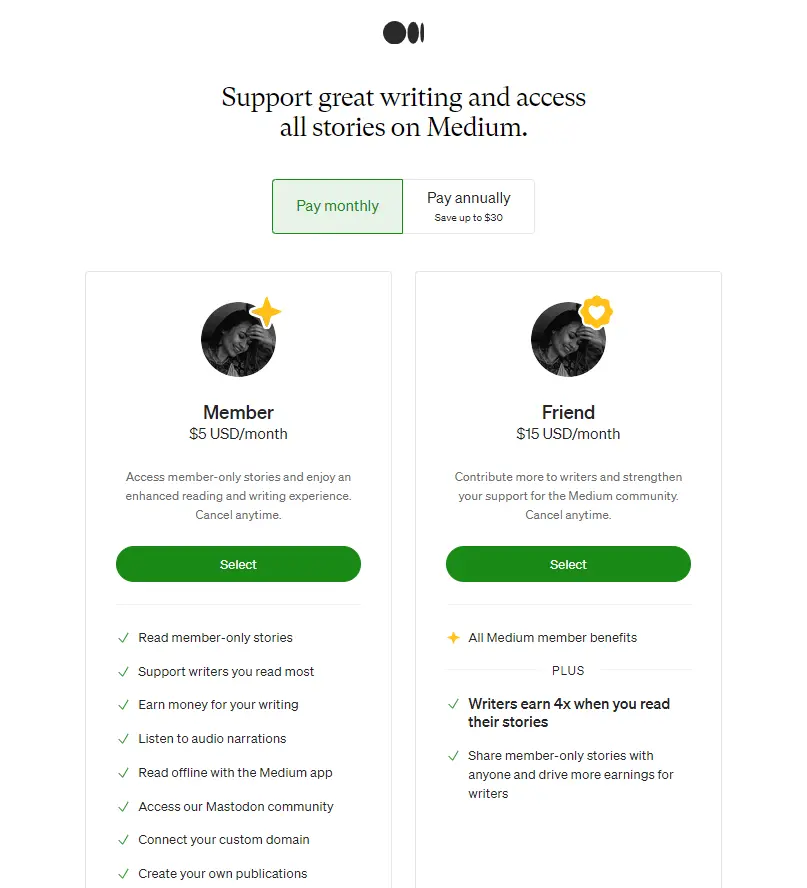Screen dimensions: 807x888
Task: Click the yellow sparkle beside All Medium member benefits
Action: 453,638
